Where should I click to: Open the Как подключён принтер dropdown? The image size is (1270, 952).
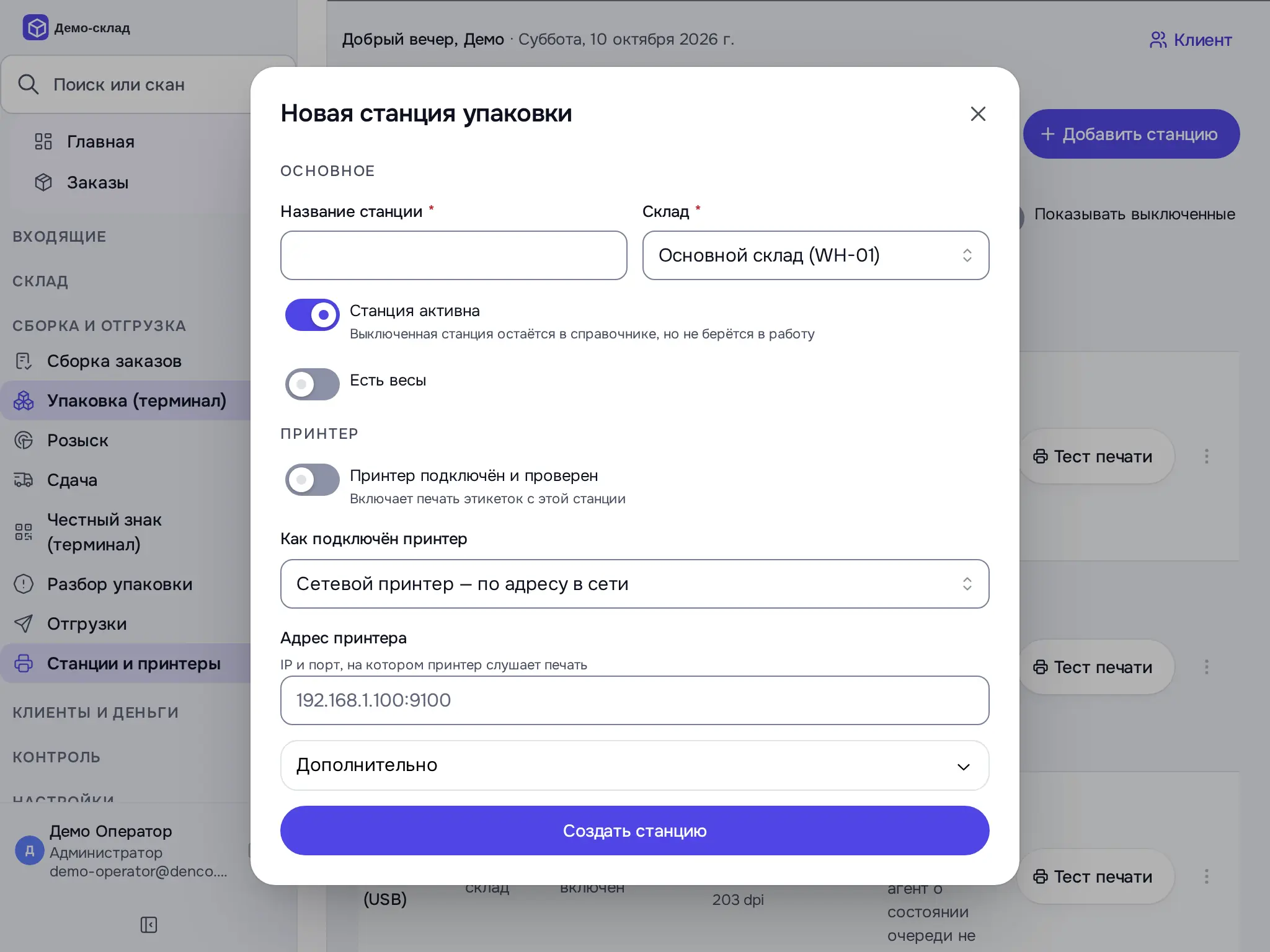(x=634, y=584)
